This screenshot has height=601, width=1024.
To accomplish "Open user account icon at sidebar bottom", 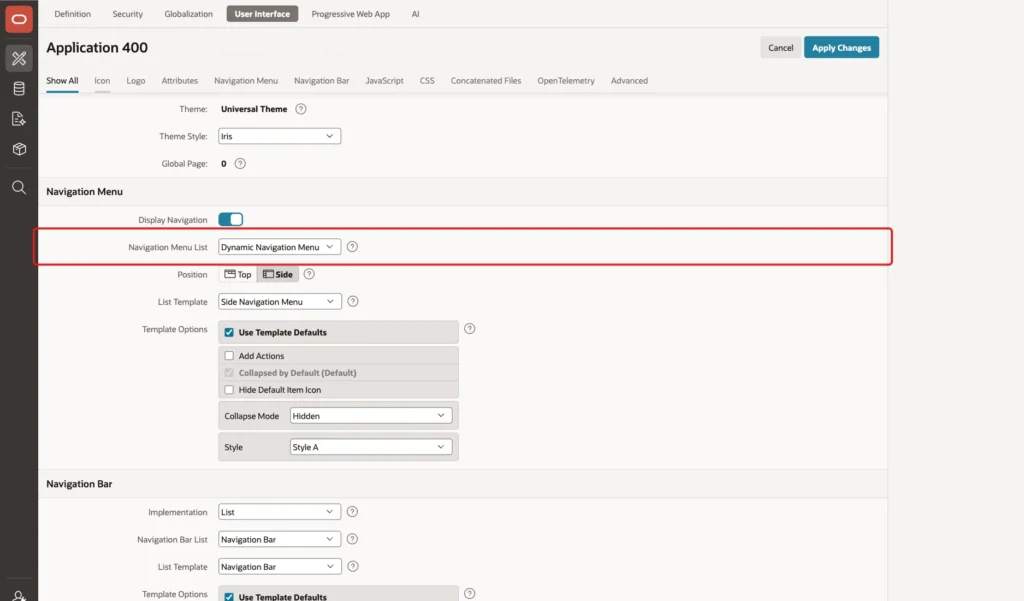I will point(19,596).
